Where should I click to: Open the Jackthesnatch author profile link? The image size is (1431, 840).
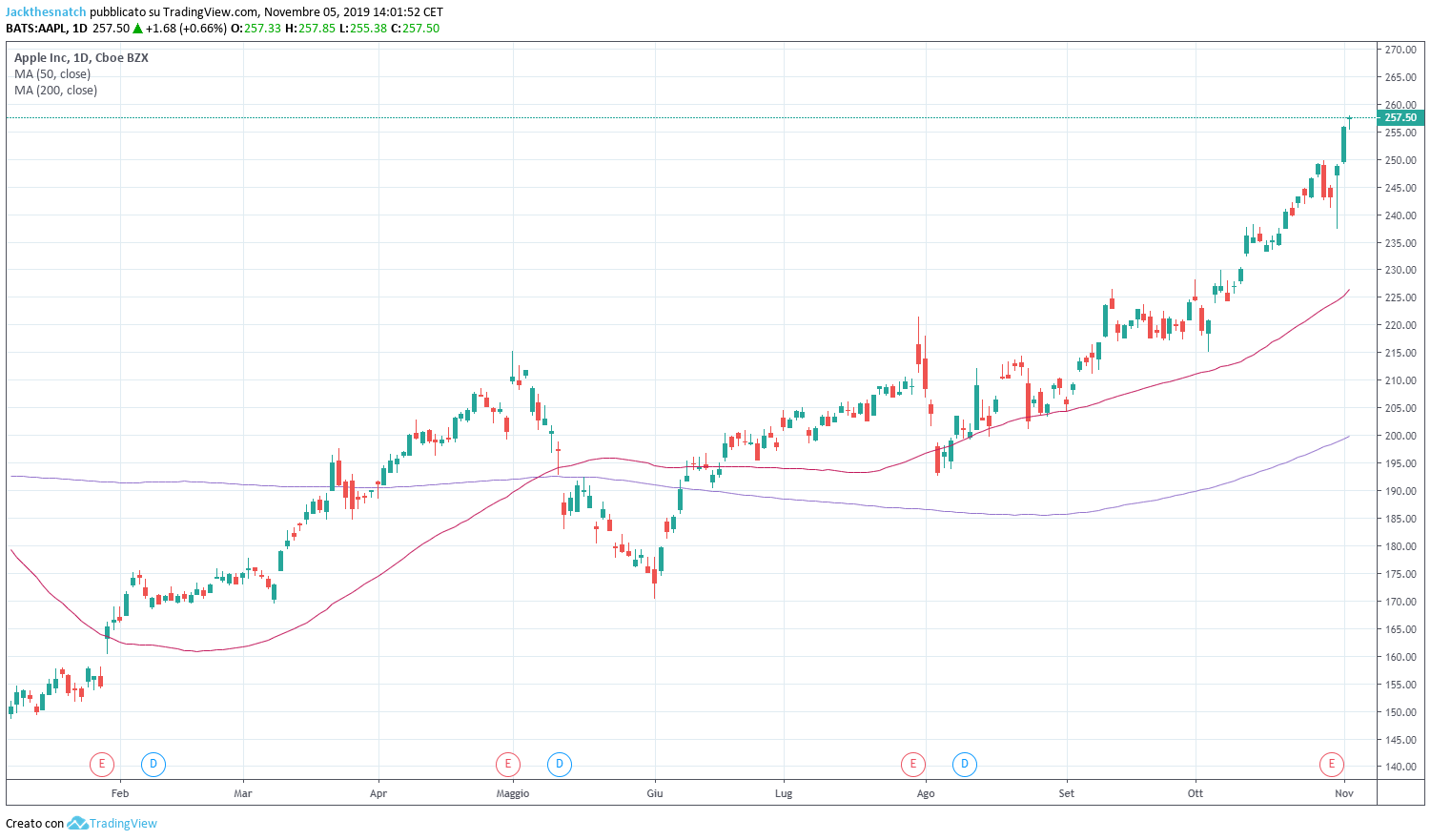46,12
